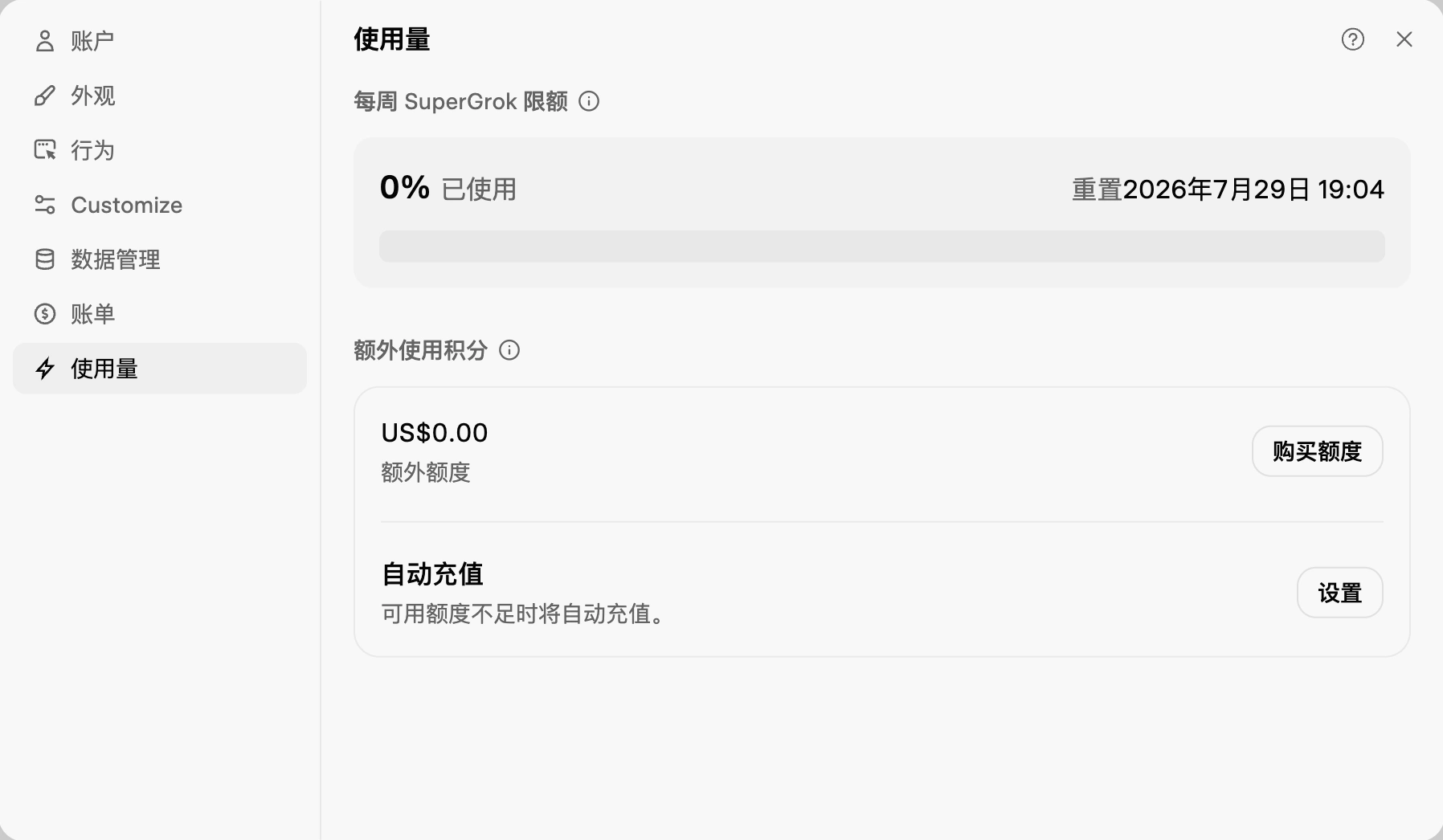Select the 账单 section label

(x=93, y=314)
